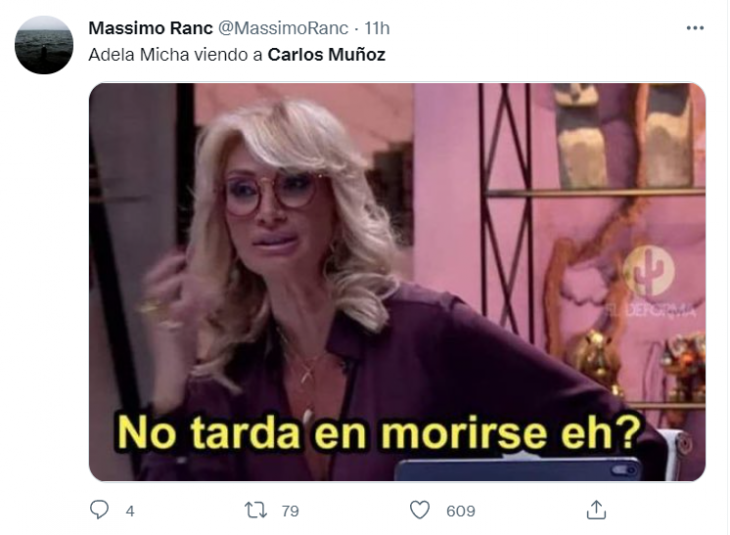Click the bold Carlos Muñoz text
Screen dimensions: 730x535
(x=326, y=54)
